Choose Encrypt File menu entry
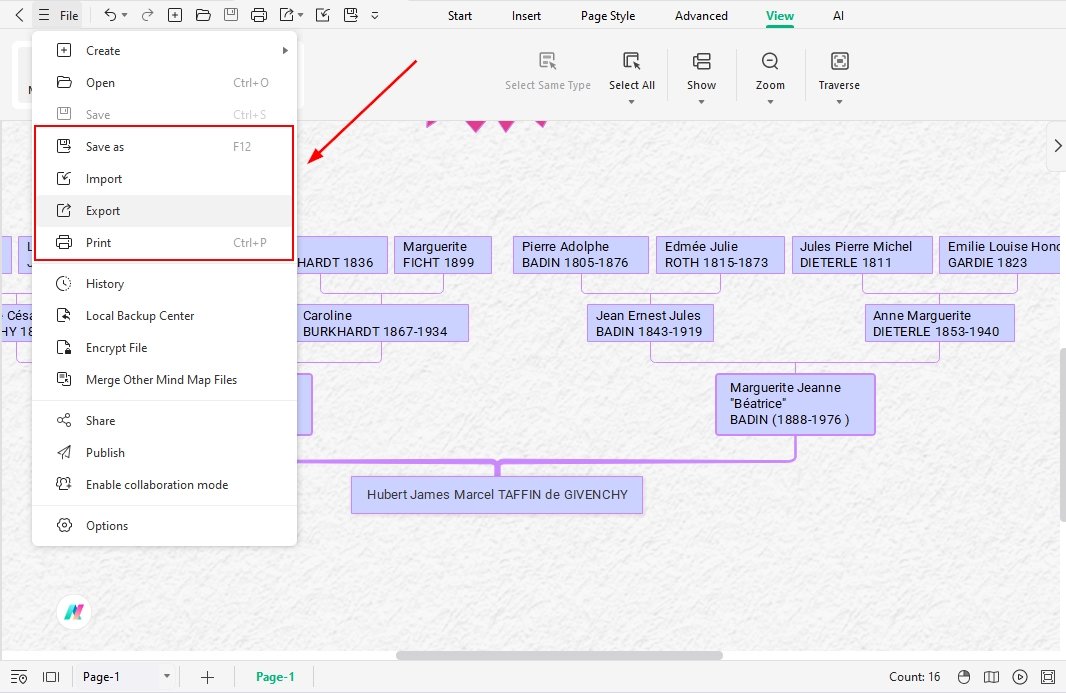This screenshot has width=1066, height=693. [165, 348]
